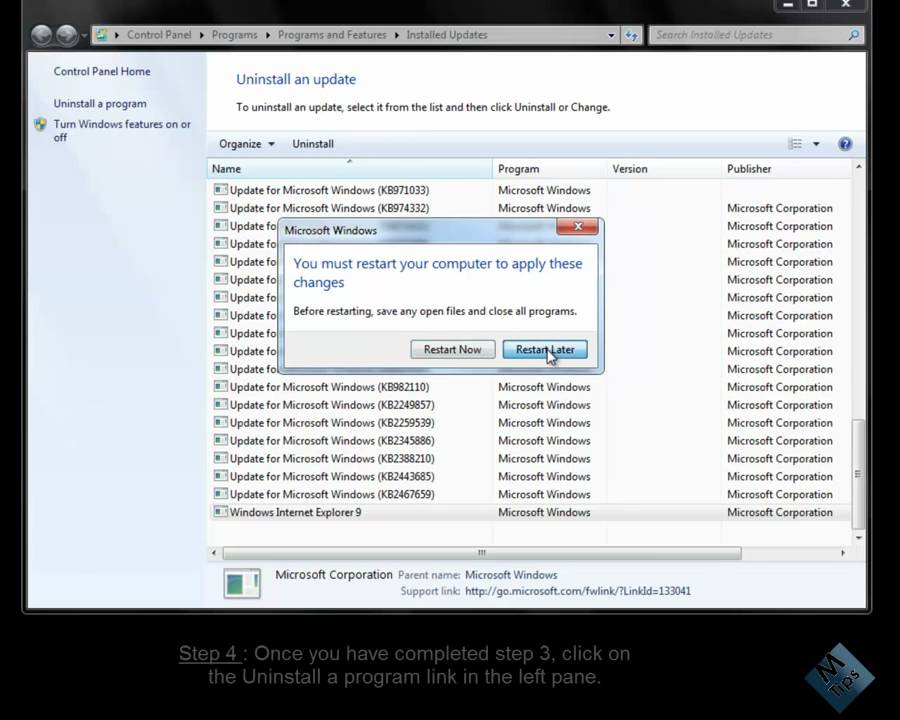Refresh the Installed Updates address bar

coord(631,35)
